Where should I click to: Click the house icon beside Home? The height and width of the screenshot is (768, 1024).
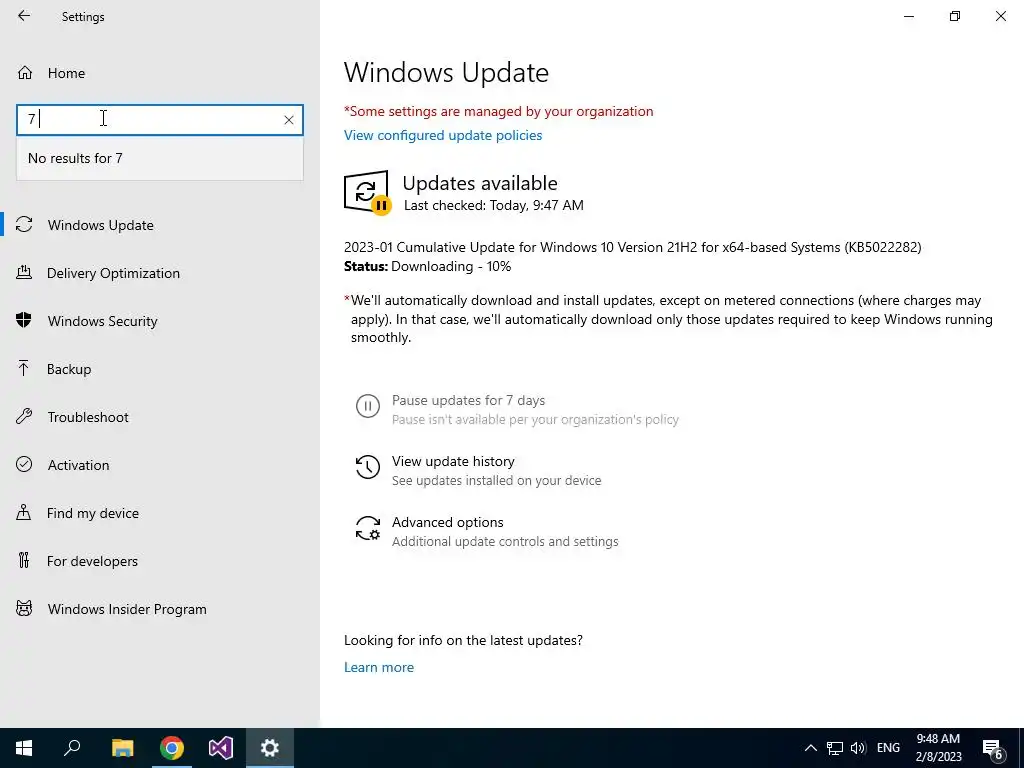25,73
